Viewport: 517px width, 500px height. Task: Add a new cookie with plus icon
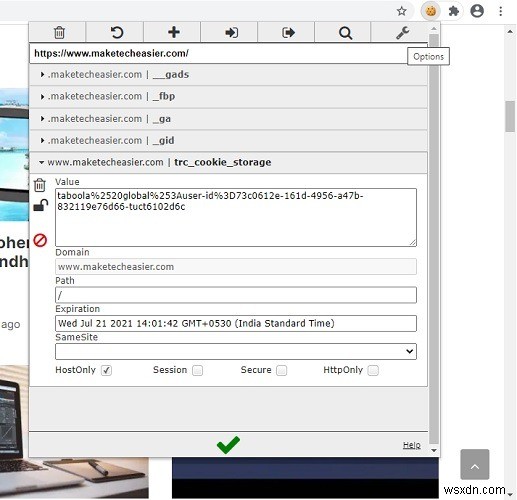coord(174,32)
